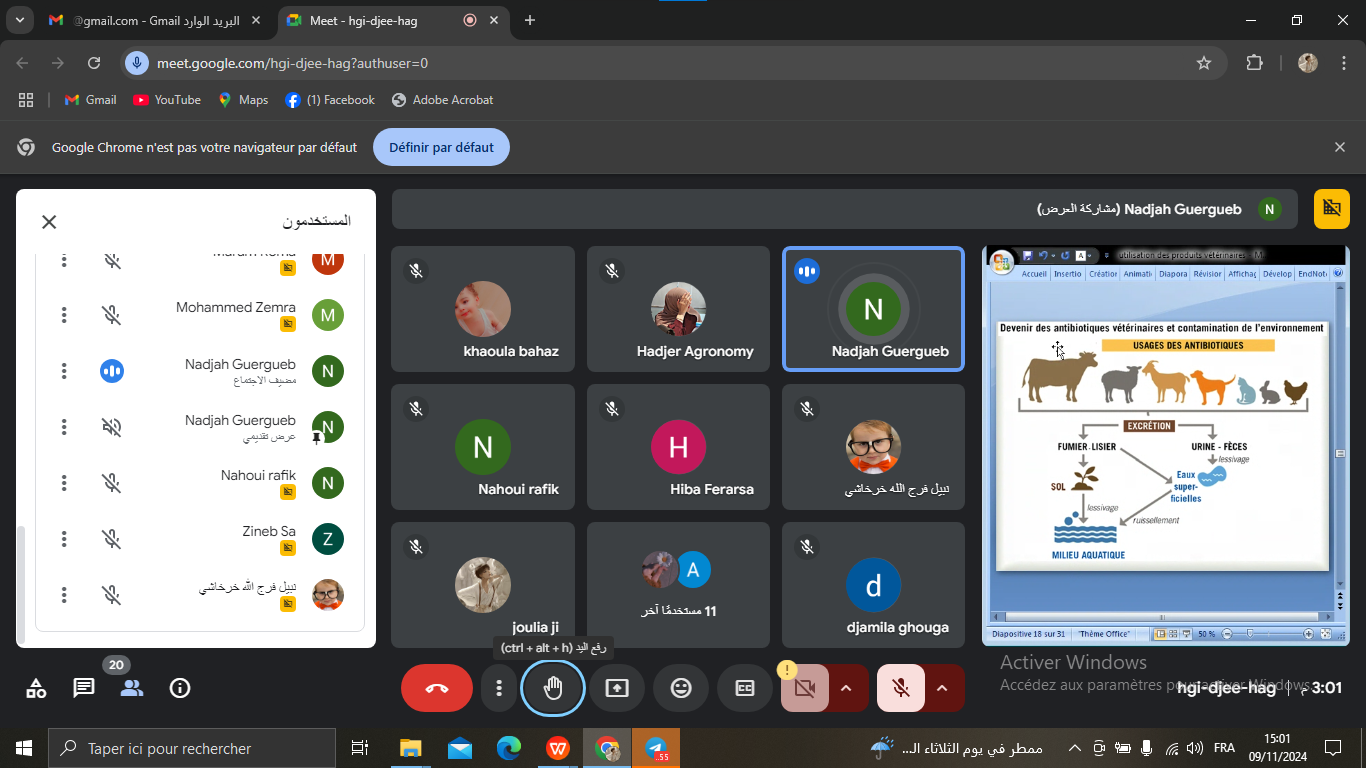Start presenting your screen
This screenshot has height=768, width=1366.
pyautogui.click(x=617, y=688)
